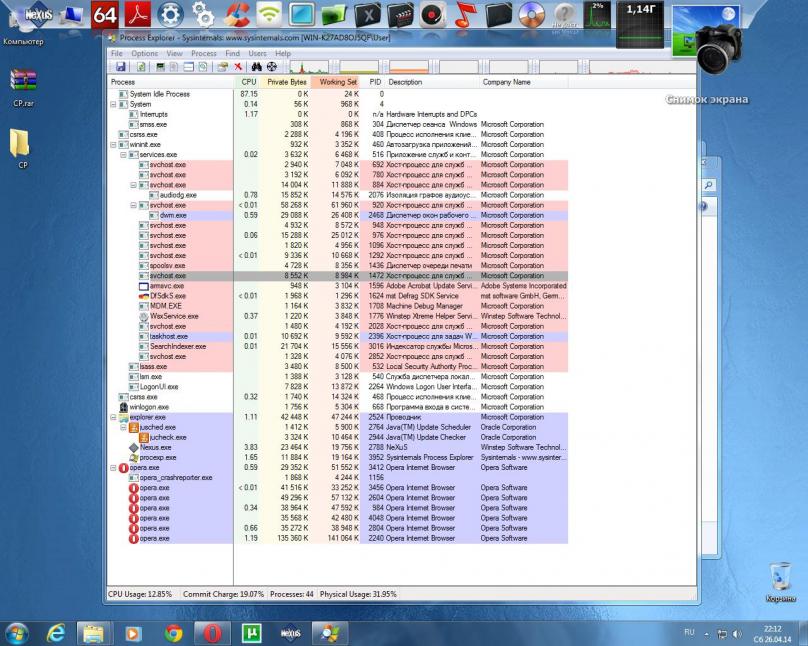Open the CP.rar archive on the desktop
The height and width of the screenshot is (646, 808).
(23, 88)
